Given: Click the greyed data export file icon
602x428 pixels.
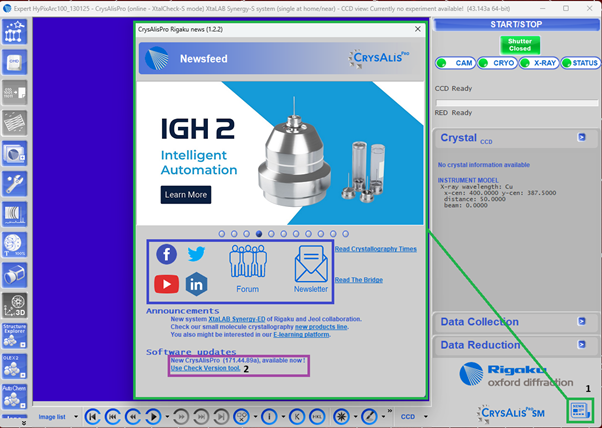Looking at the screenshot, I should (x=15, y=93).
